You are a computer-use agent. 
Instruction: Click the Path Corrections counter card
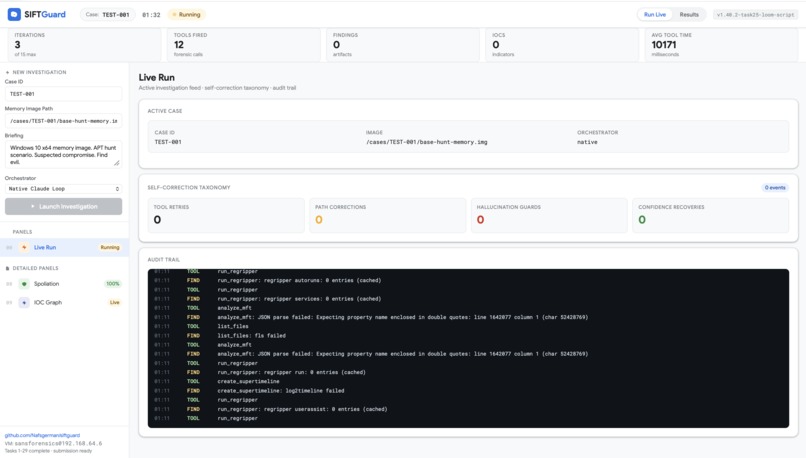tap(388, 215)
